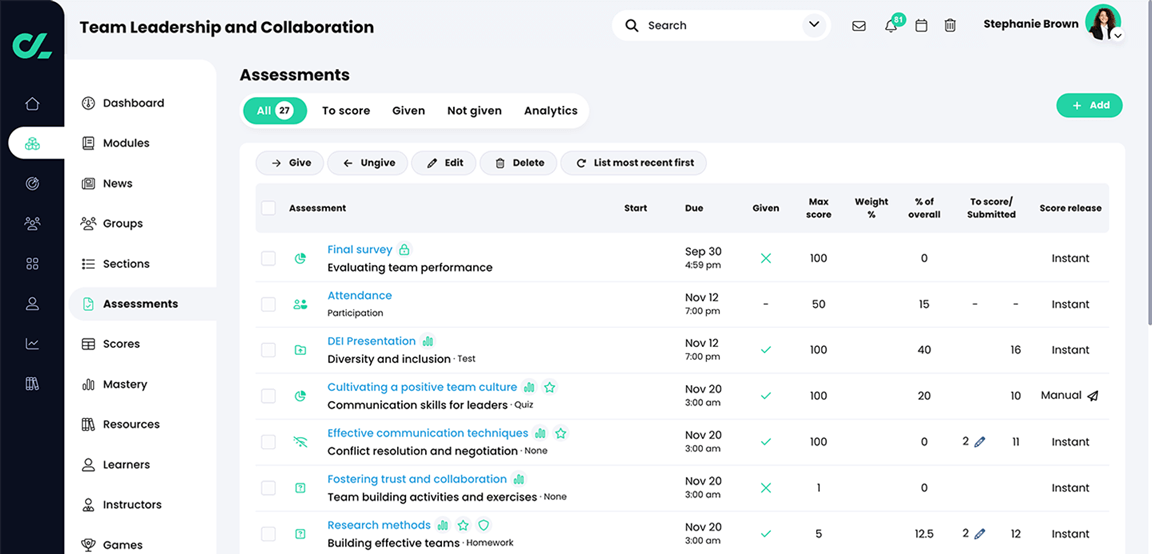Image resolution: width=1152 pixels, height=554 pixels.
Task: Open the mail envelope icon
Action: [859, 26]
